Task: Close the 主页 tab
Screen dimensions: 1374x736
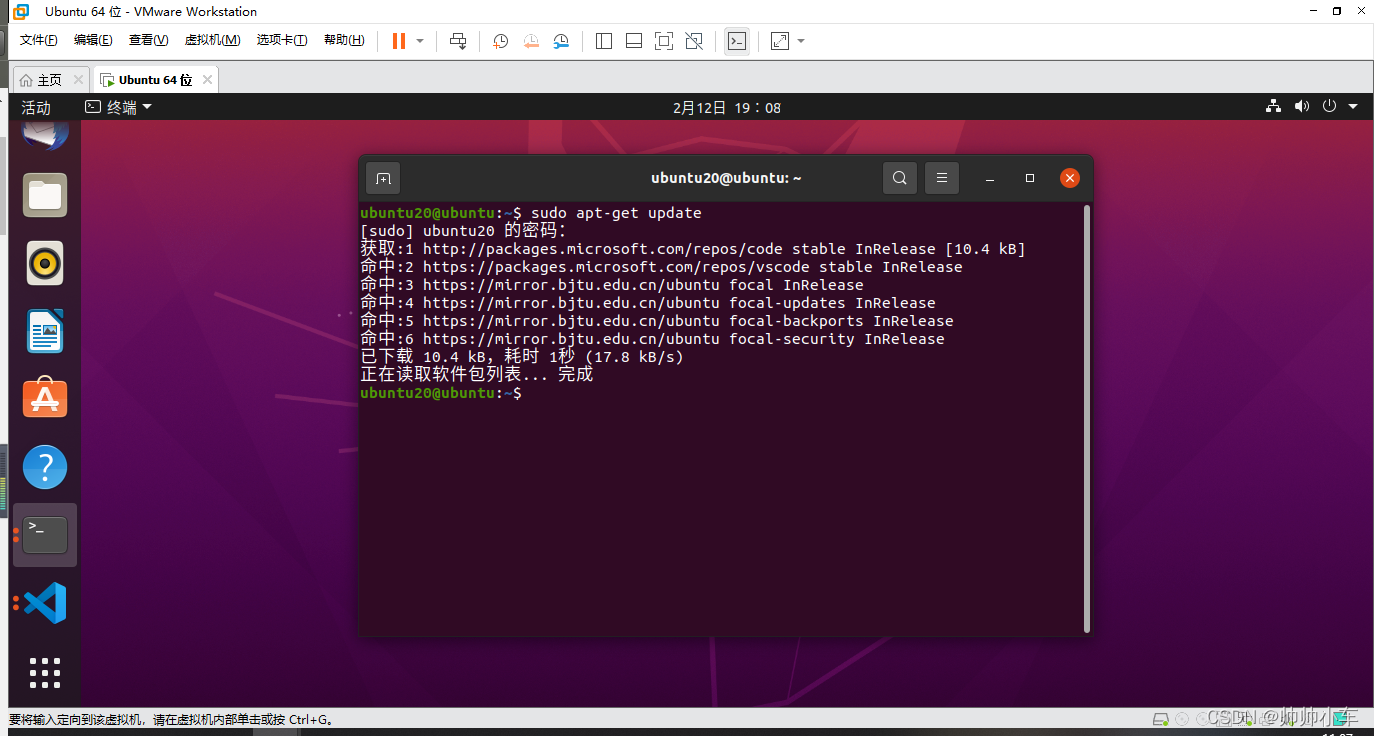Action: click(x=78, y=80)
